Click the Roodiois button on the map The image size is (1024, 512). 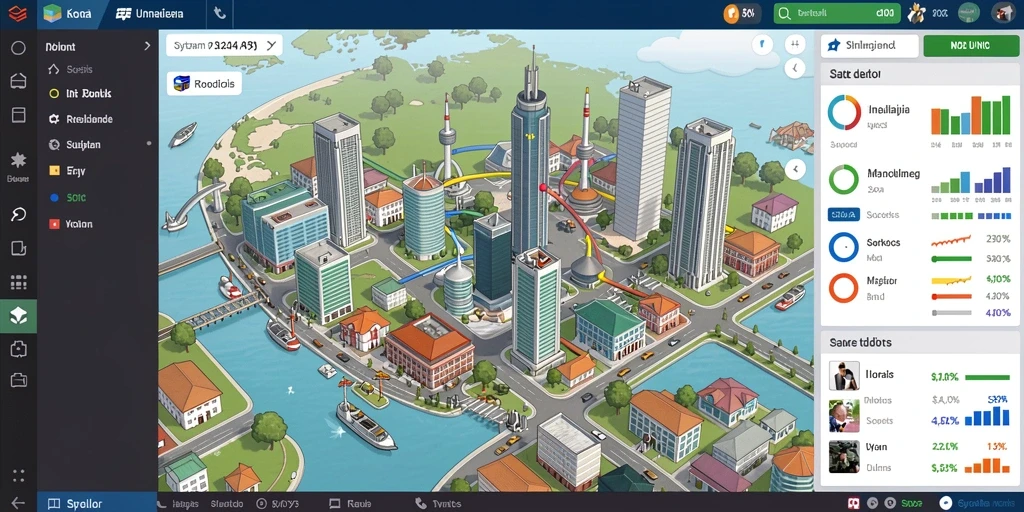click(204, 84)
